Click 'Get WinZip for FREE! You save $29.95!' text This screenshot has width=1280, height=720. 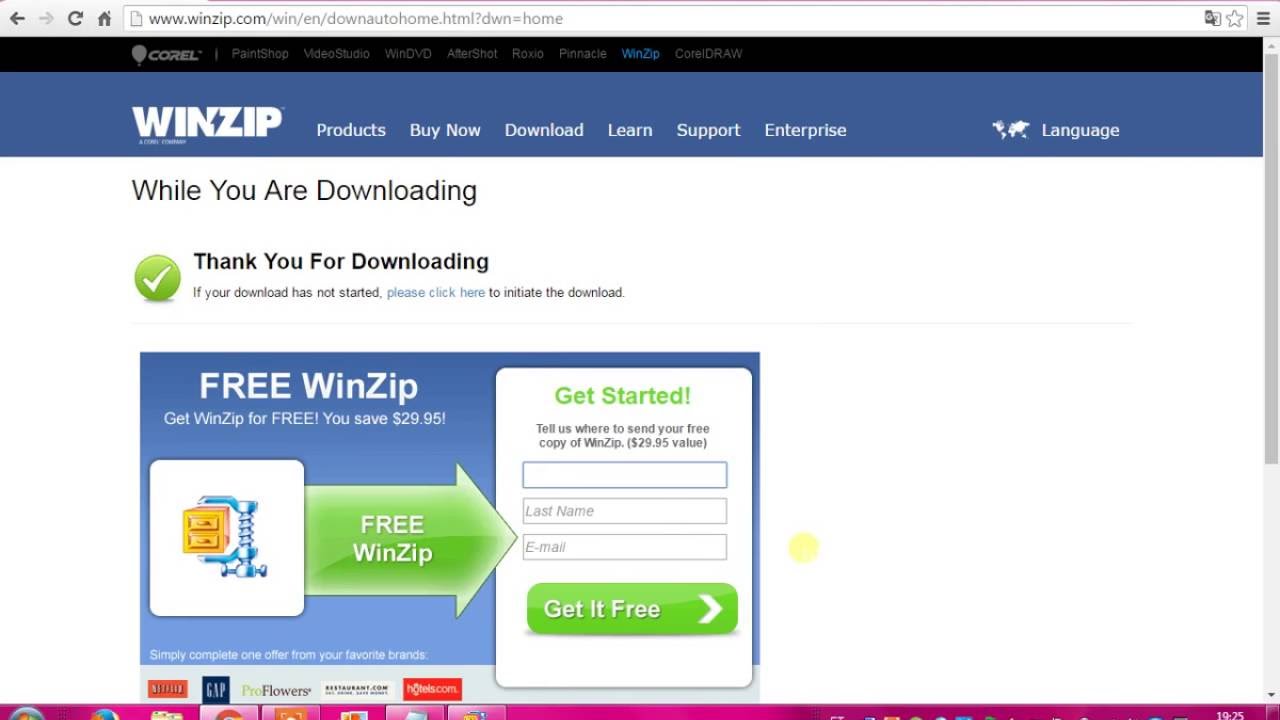click(305, 419)
